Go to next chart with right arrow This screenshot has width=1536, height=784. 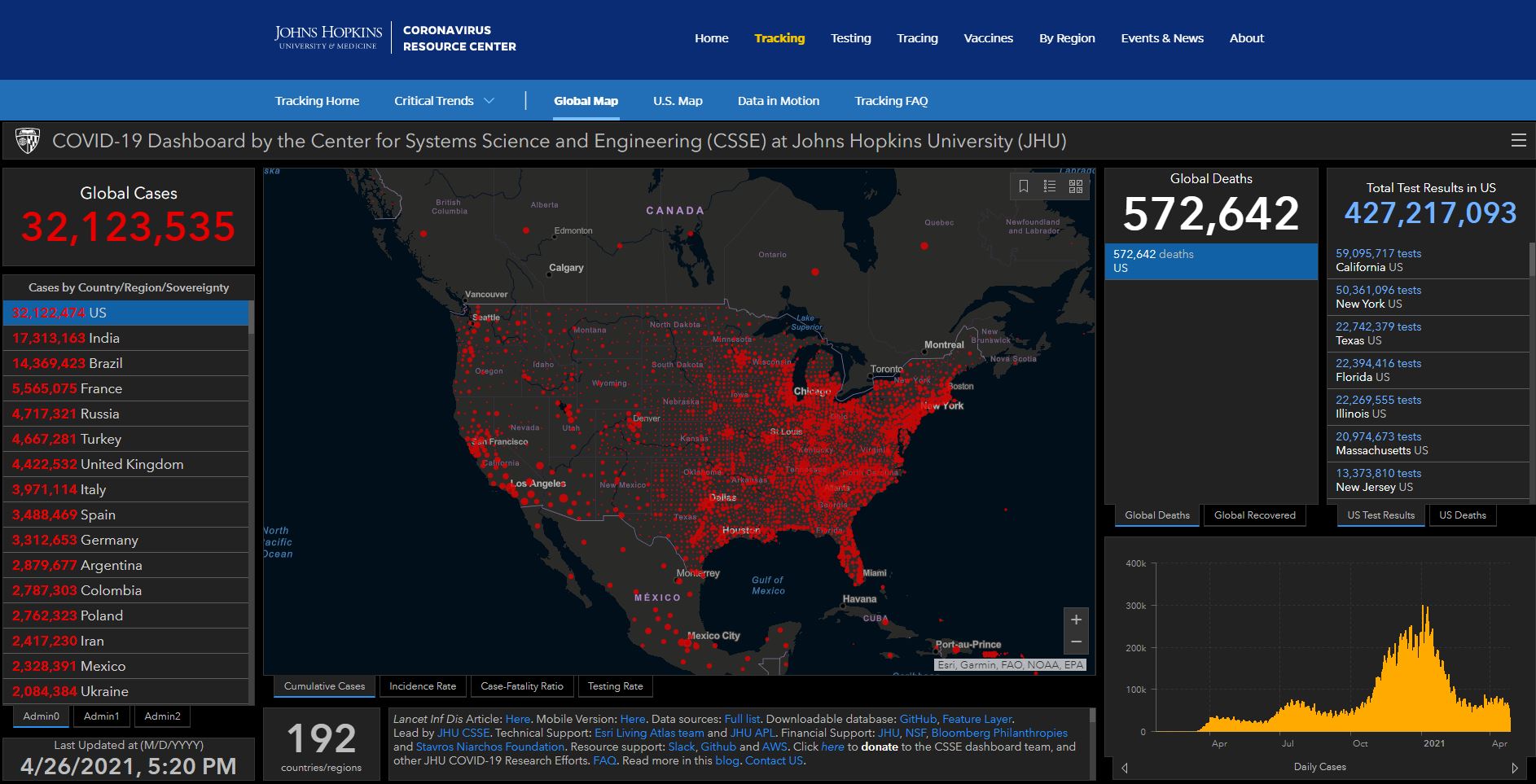(x=1515, y=768)
